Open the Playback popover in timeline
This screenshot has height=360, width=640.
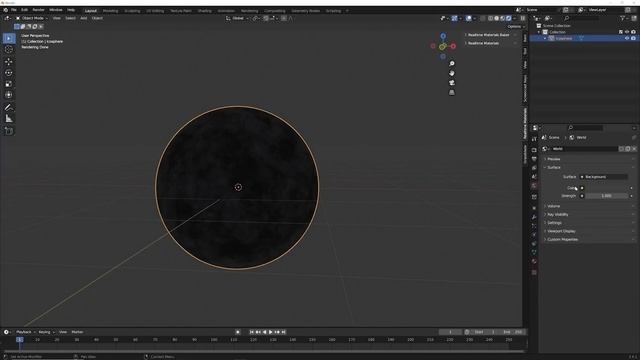pos(25,332)
